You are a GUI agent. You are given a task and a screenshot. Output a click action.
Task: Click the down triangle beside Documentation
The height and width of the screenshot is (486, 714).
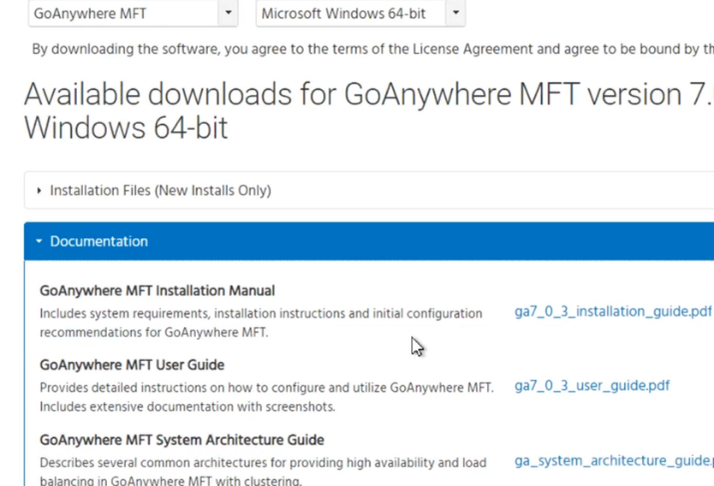coord(39,241)
